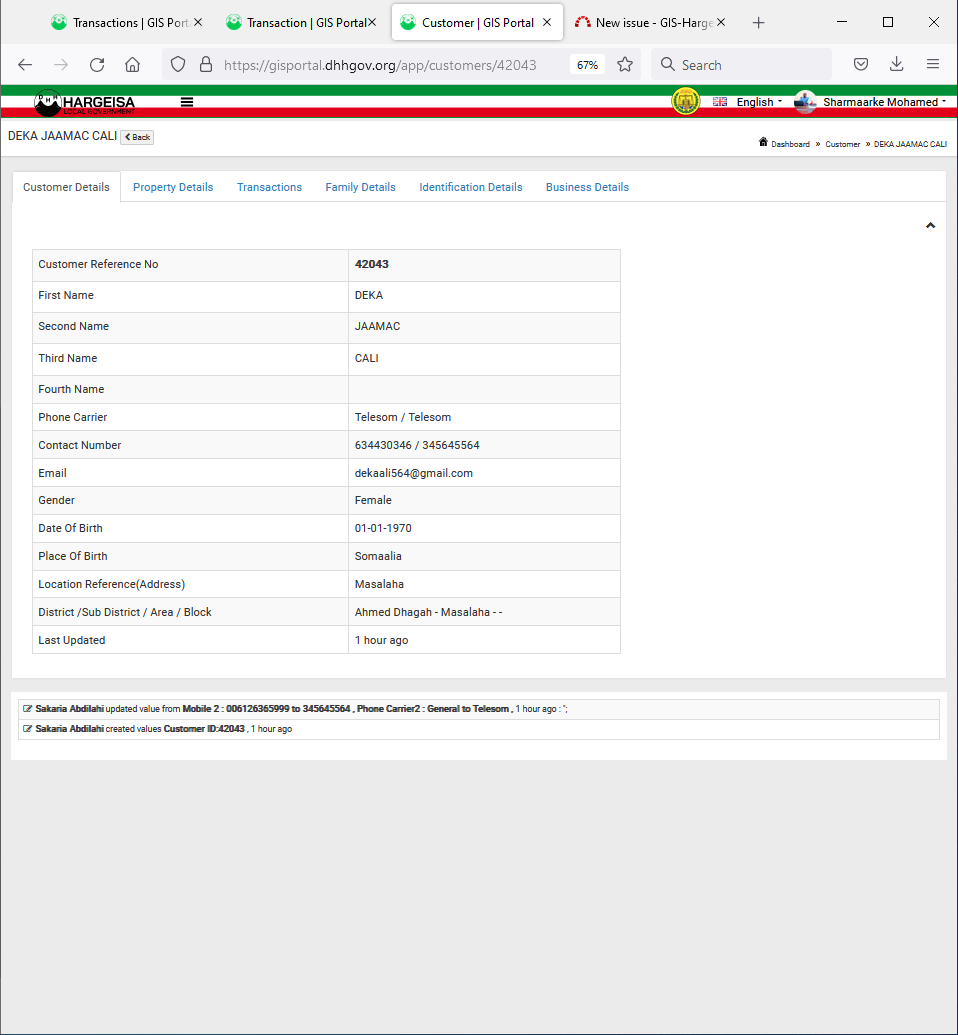Screen dimensions: 958x1035
Task: Click the browser Search field
Action: click(741, 65)
